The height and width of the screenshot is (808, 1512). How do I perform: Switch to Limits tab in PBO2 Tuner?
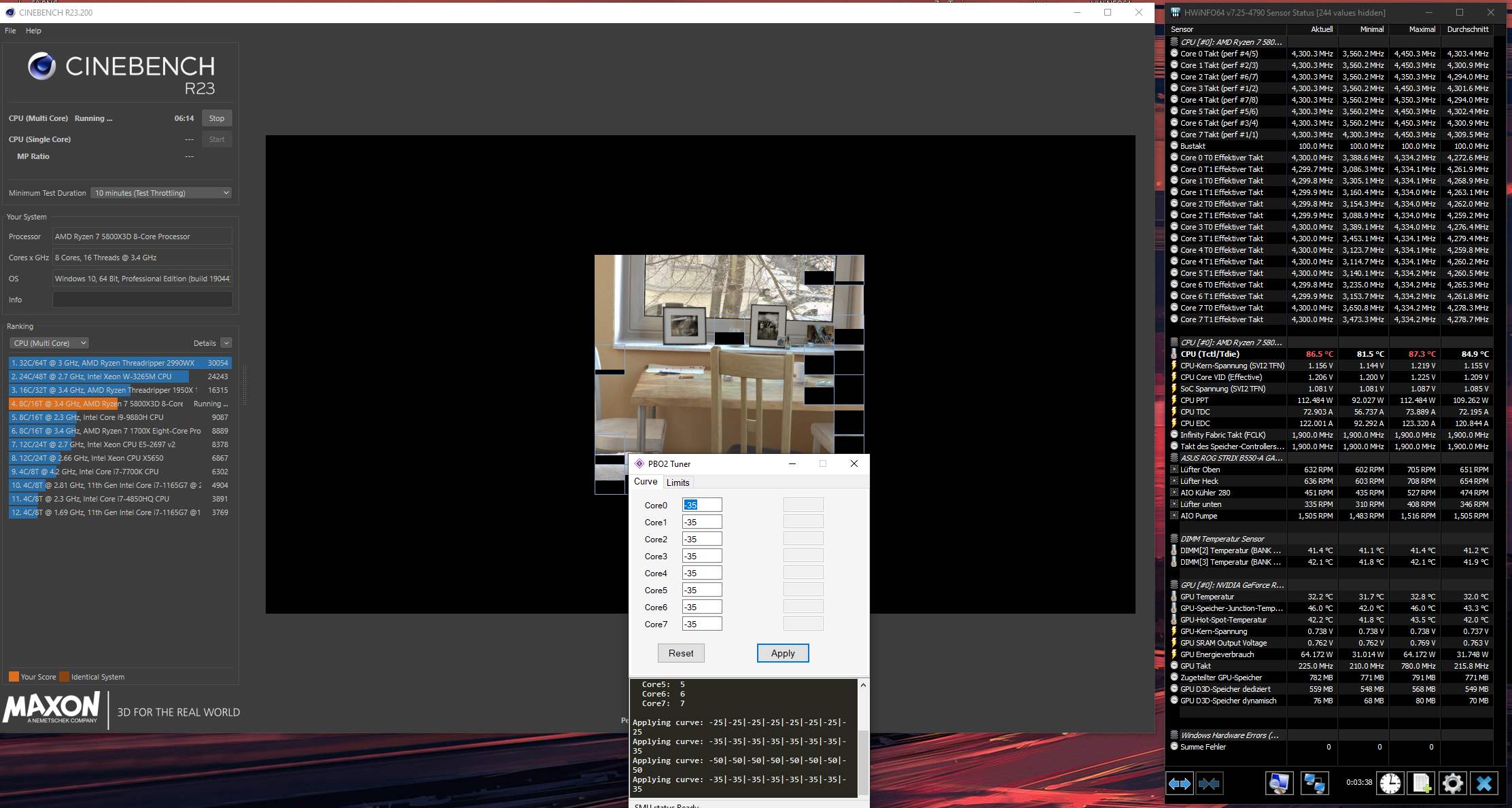pos(678,482)
